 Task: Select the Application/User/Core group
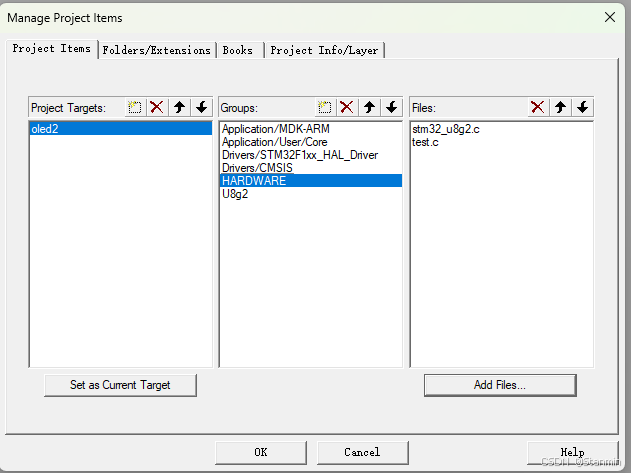coord(311,142)
